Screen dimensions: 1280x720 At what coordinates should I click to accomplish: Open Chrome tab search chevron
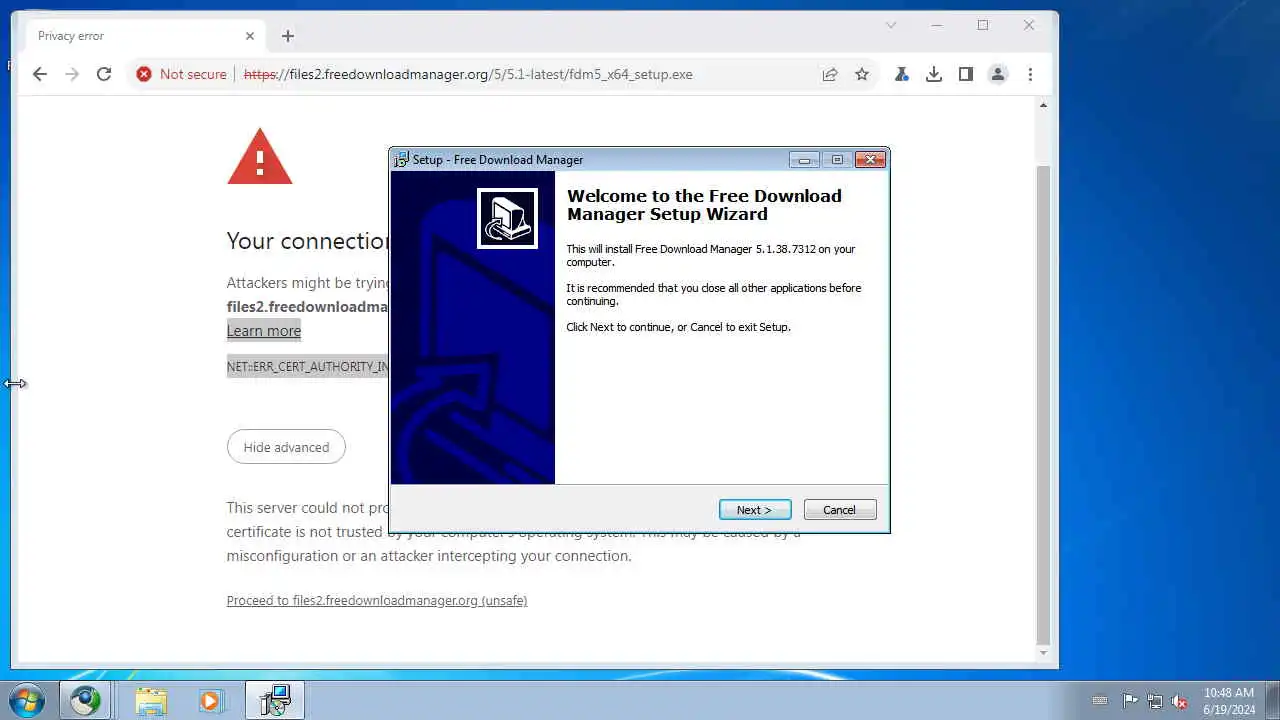(891, 25)
